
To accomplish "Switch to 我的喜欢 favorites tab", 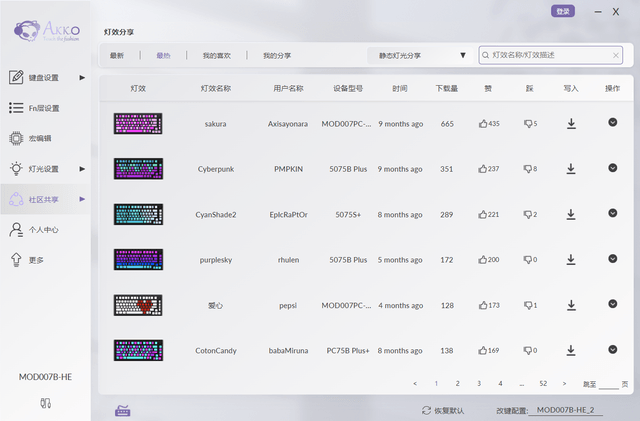I will click(217, 56).
